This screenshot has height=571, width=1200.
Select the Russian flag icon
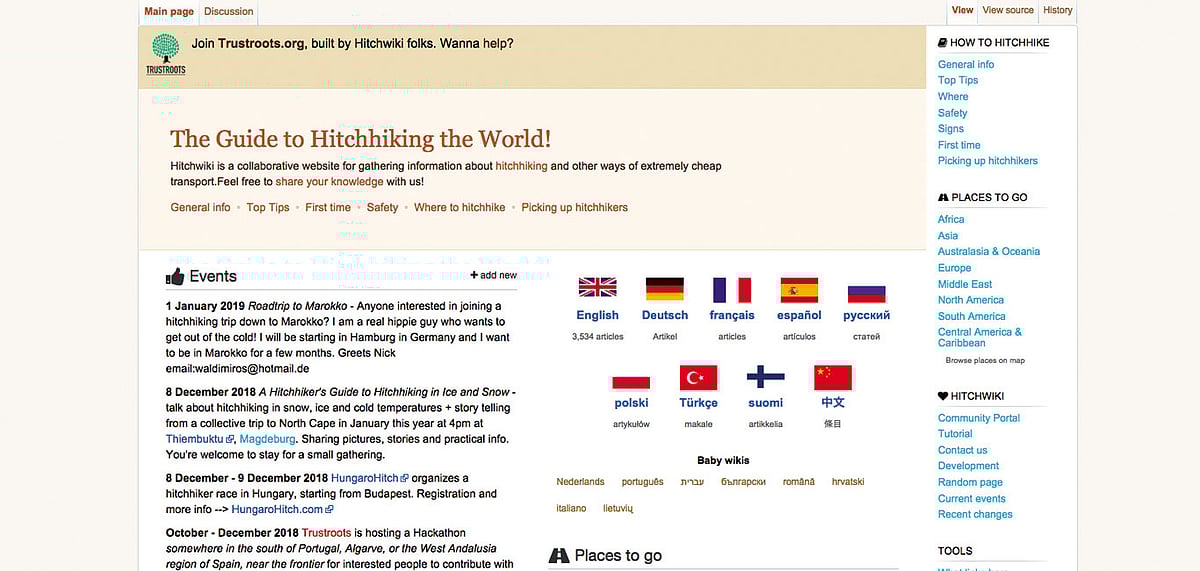click(x=867, y=293)
